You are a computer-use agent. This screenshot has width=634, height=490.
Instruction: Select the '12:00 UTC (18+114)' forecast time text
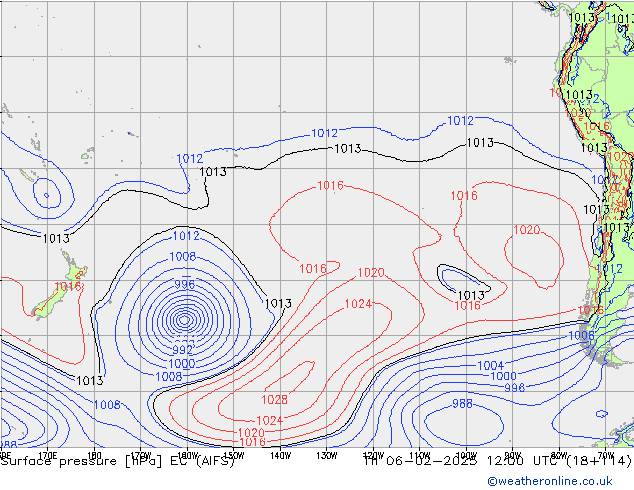click(x=559, y=461)
